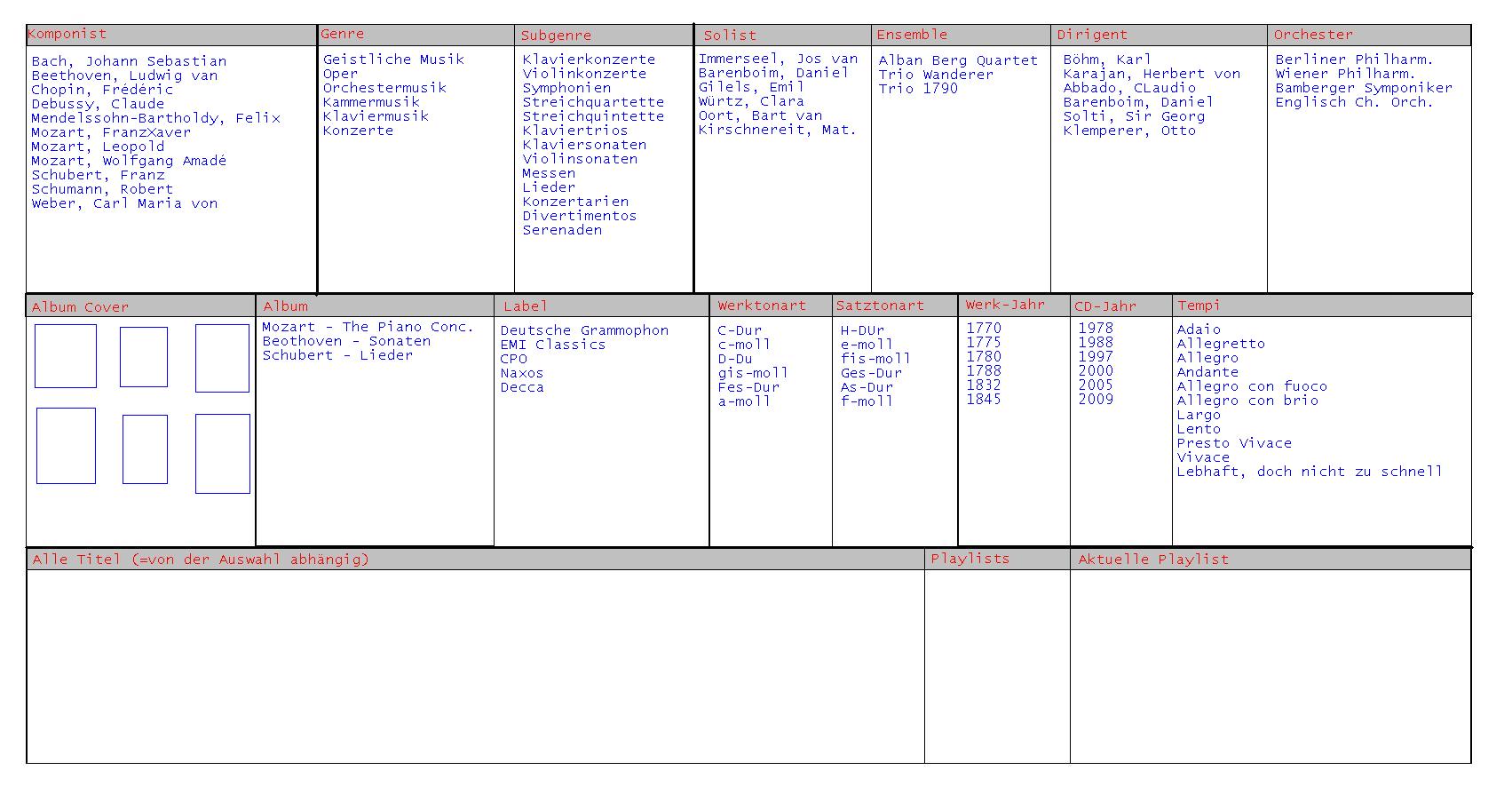Select Englisch Ch. Orch.
The width and height of the screenshot is (1512, 794).
[x=1354, y=102]
